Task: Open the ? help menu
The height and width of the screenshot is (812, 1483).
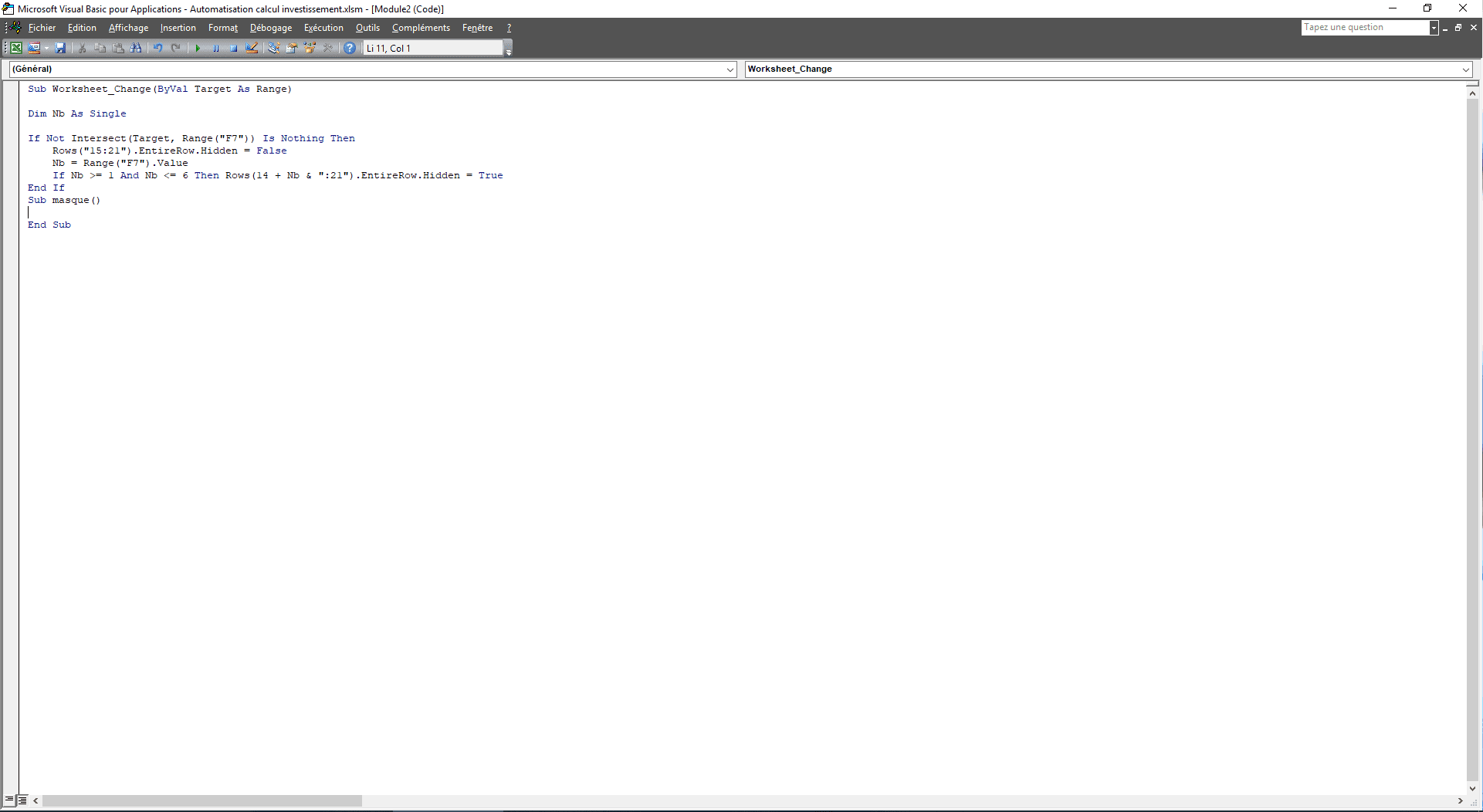Action: click(x=509, y=28)
